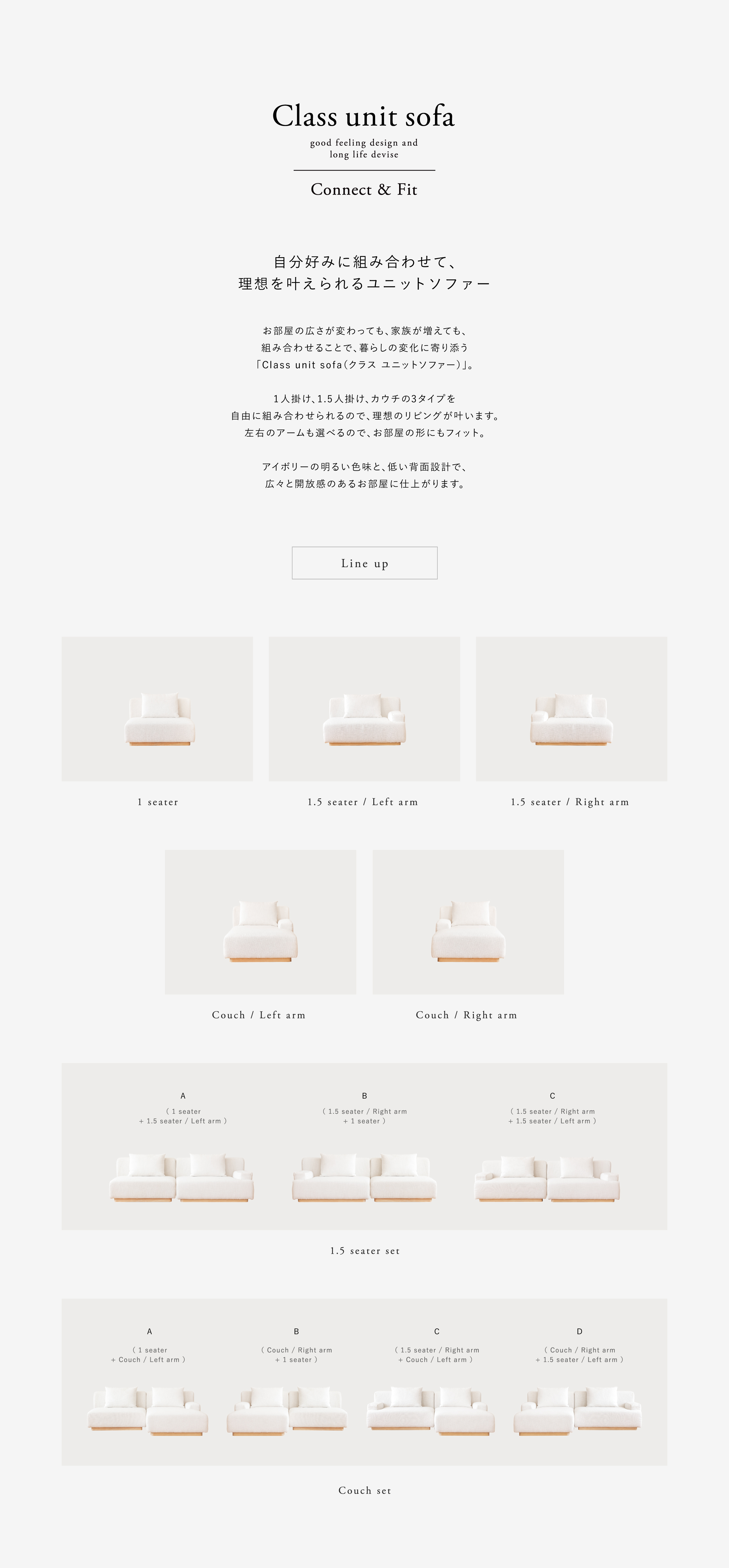Select 1.5 seater set combination C sofa
This screenshot has height=1568, width=729.
pos(548,1178)
